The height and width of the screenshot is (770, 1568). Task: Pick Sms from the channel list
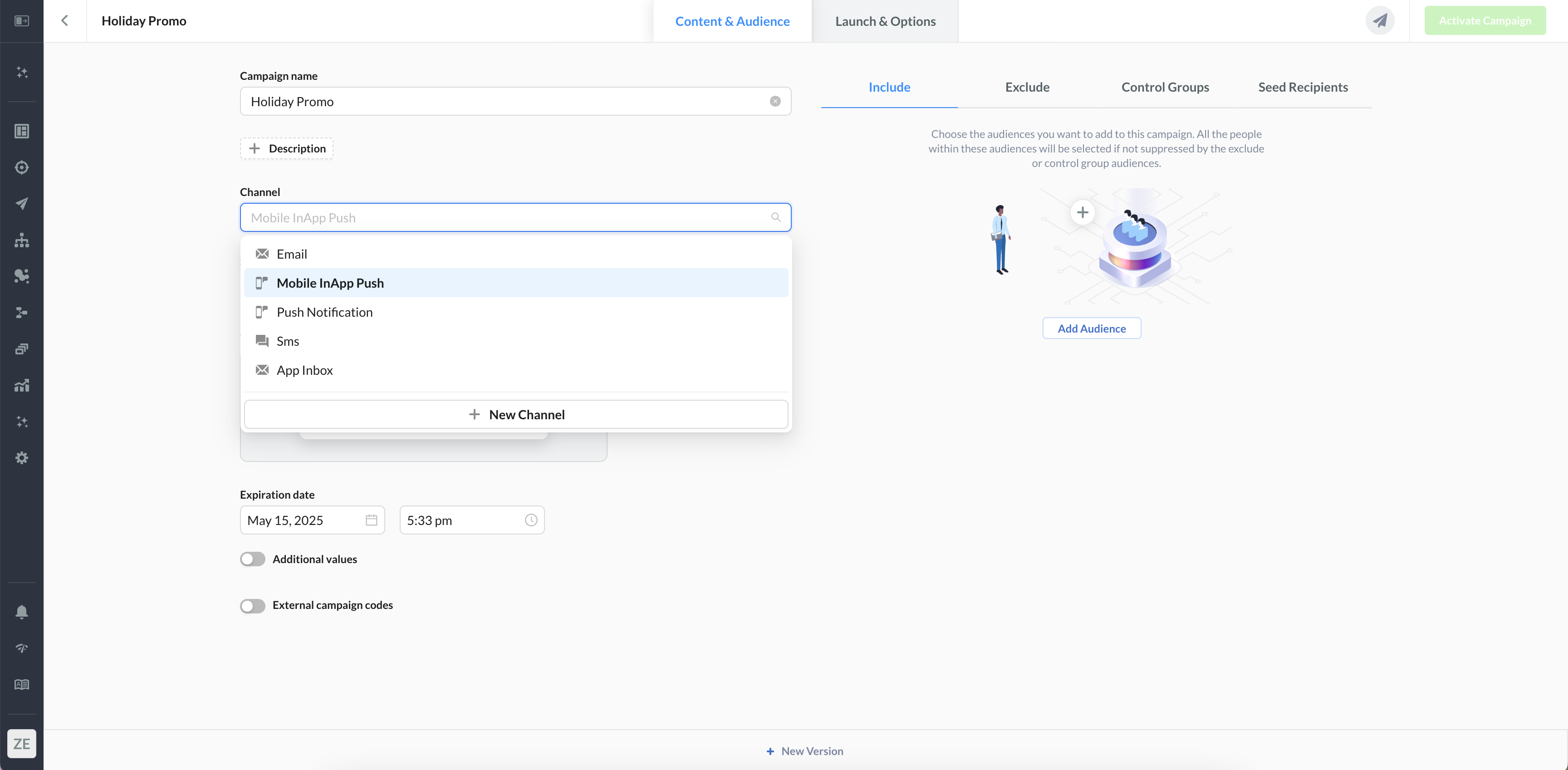287,342
